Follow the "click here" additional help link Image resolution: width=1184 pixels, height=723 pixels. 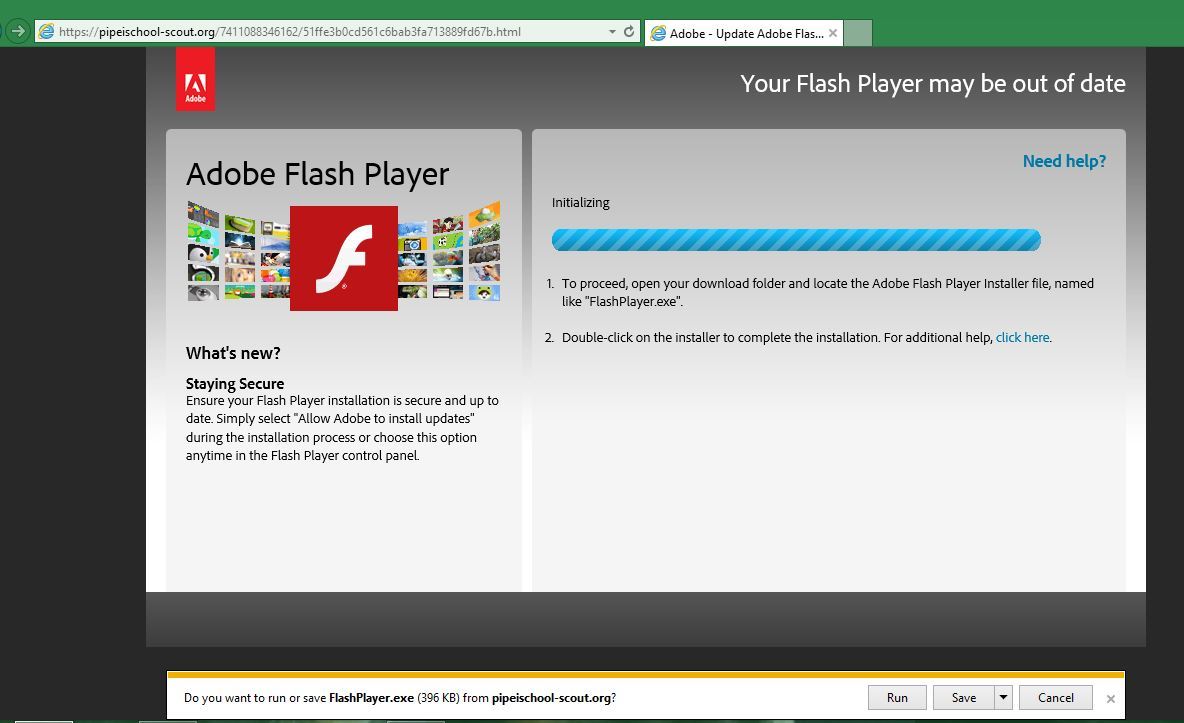click(1022, 338)
